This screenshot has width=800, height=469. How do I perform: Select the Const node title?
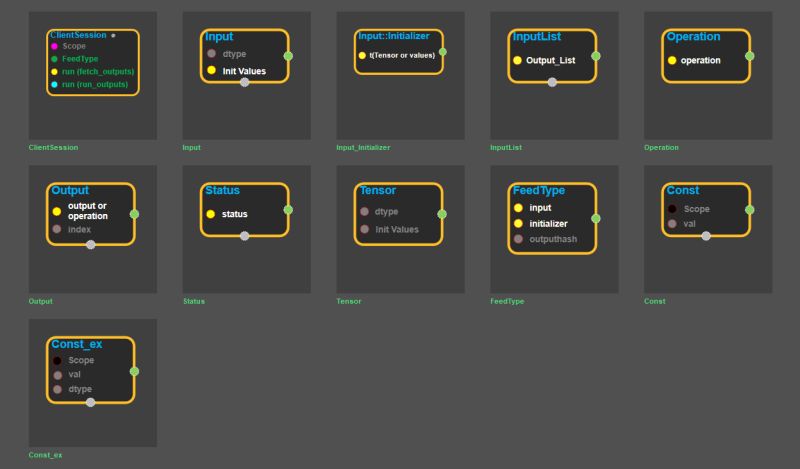pyautogui.click(x=683, y=190)
